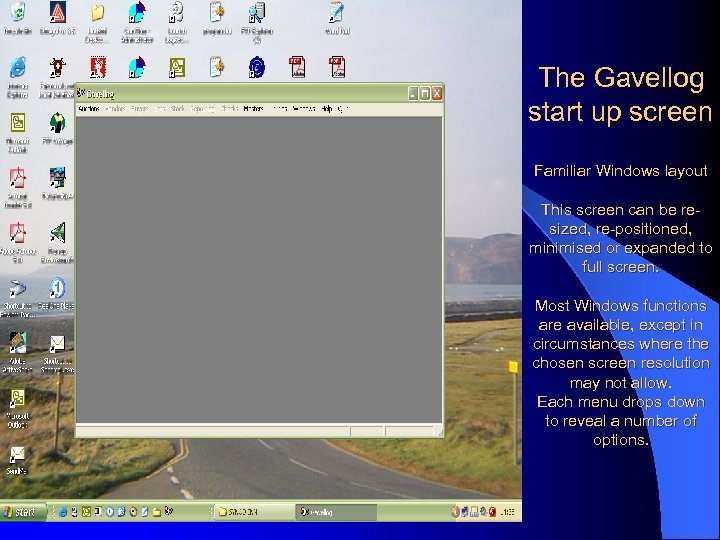Image resolution: width=720 pixels, height=540 pixels.
Task: Open the bull-head shortcut beside Internet Explorer
Action: pyautogui.click(x=58, y=68)
